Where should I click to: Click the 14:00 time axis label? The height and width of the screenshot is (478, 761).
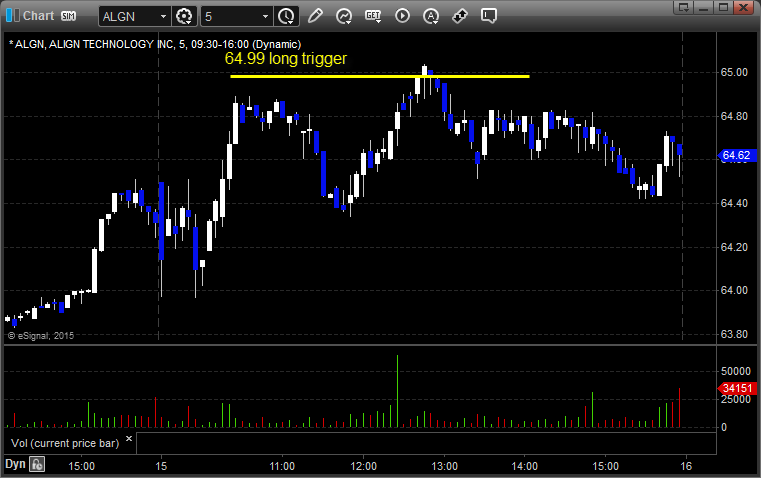point(525,466)
